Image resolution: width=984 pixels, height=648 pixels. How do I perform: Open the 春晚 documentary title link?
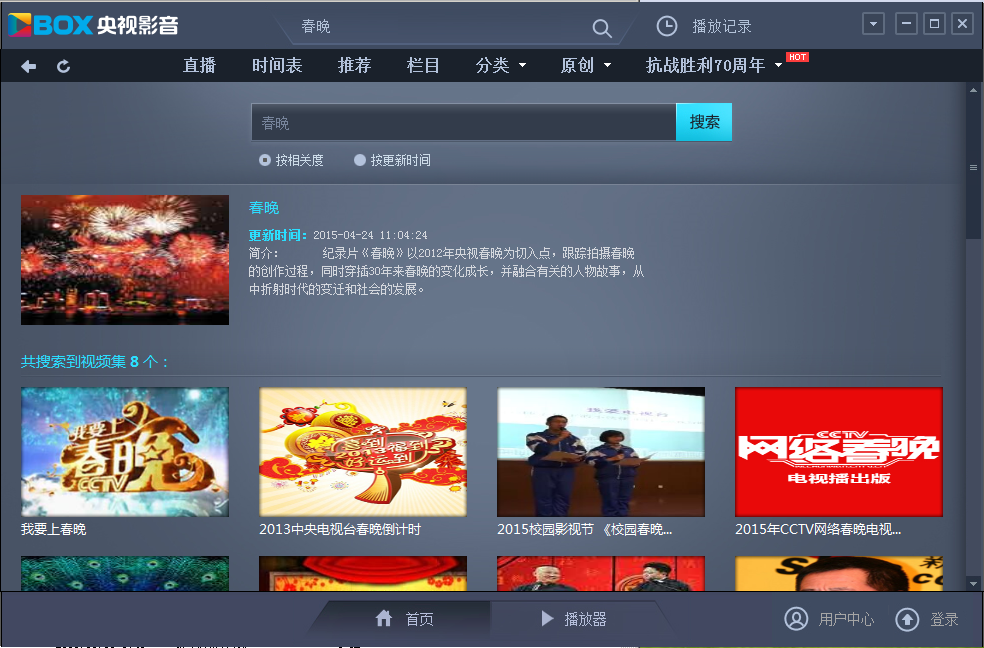264,208
